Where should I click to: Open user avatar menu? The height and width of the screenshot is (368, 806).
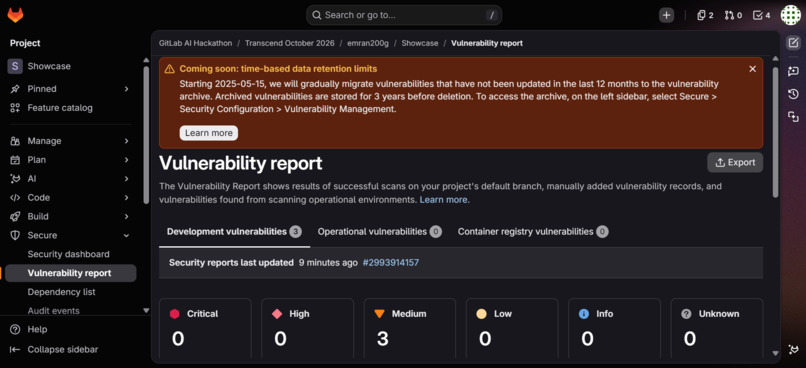pos(791,15)
